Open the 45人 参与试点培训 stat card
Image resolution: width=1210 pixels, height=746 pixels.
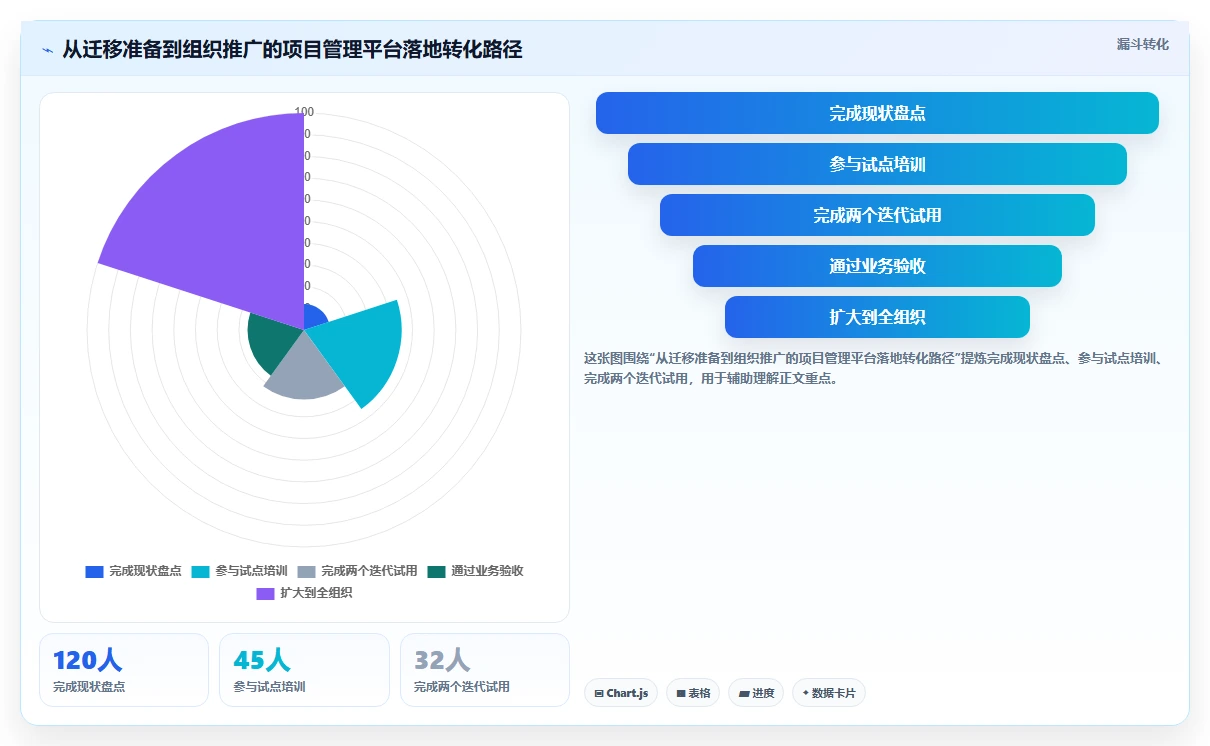pyautogui.click(x=304, y=670)
